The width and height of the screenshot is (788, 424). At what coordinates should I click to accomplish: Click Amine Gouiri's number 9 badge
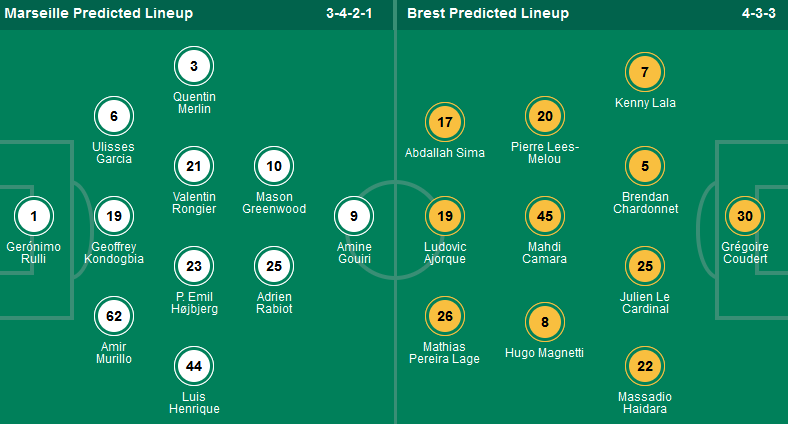[x=354, y=215]
